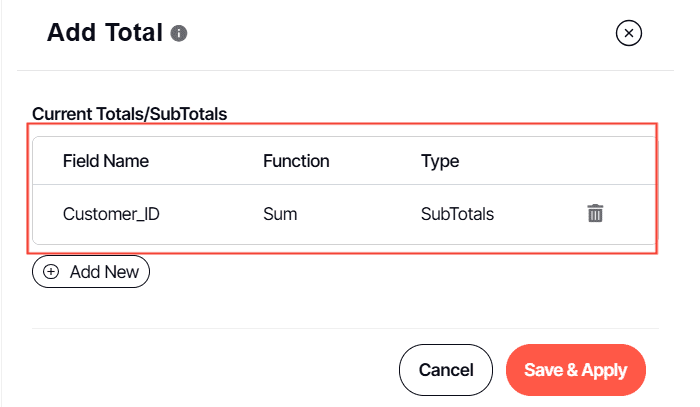Click the Current Totals/SubTotals heading
Image resolution: width=700 pixels, height=407 pixels.
[x=130, y=114]
